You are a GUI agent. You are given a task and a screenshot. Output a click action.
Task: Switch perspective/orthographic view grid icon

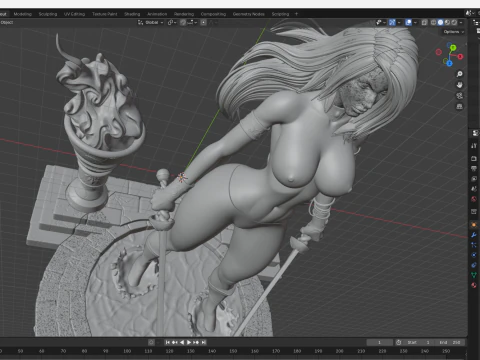tap(459, 106)
